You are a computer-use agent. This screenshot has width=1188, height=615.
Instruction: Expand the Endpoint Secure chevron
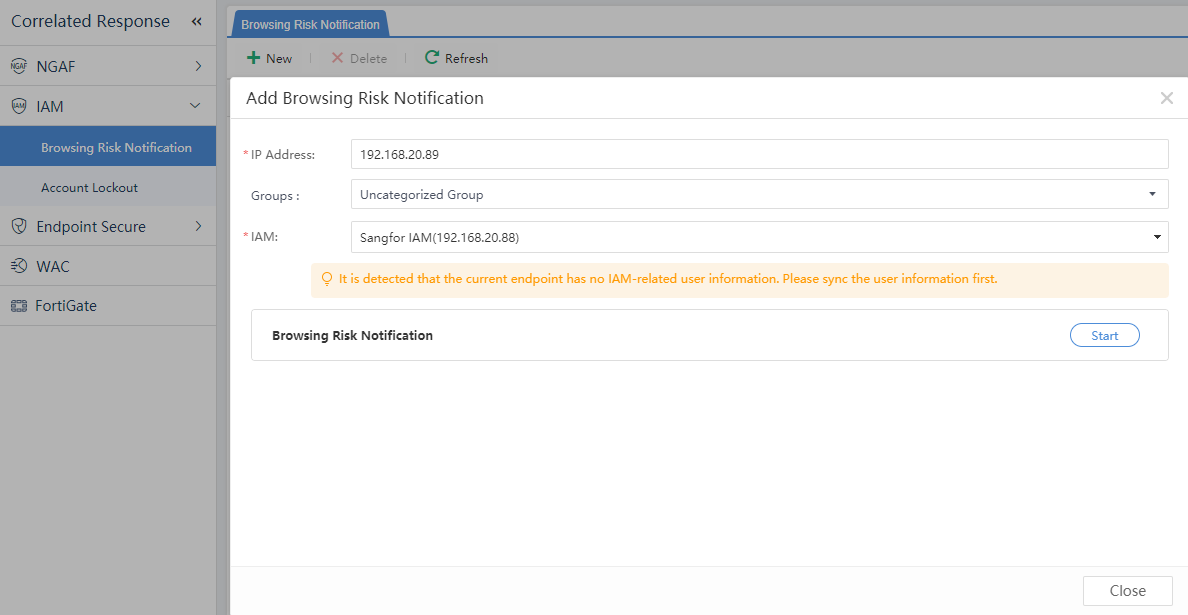pyautogui.click(x=198, y=227)
